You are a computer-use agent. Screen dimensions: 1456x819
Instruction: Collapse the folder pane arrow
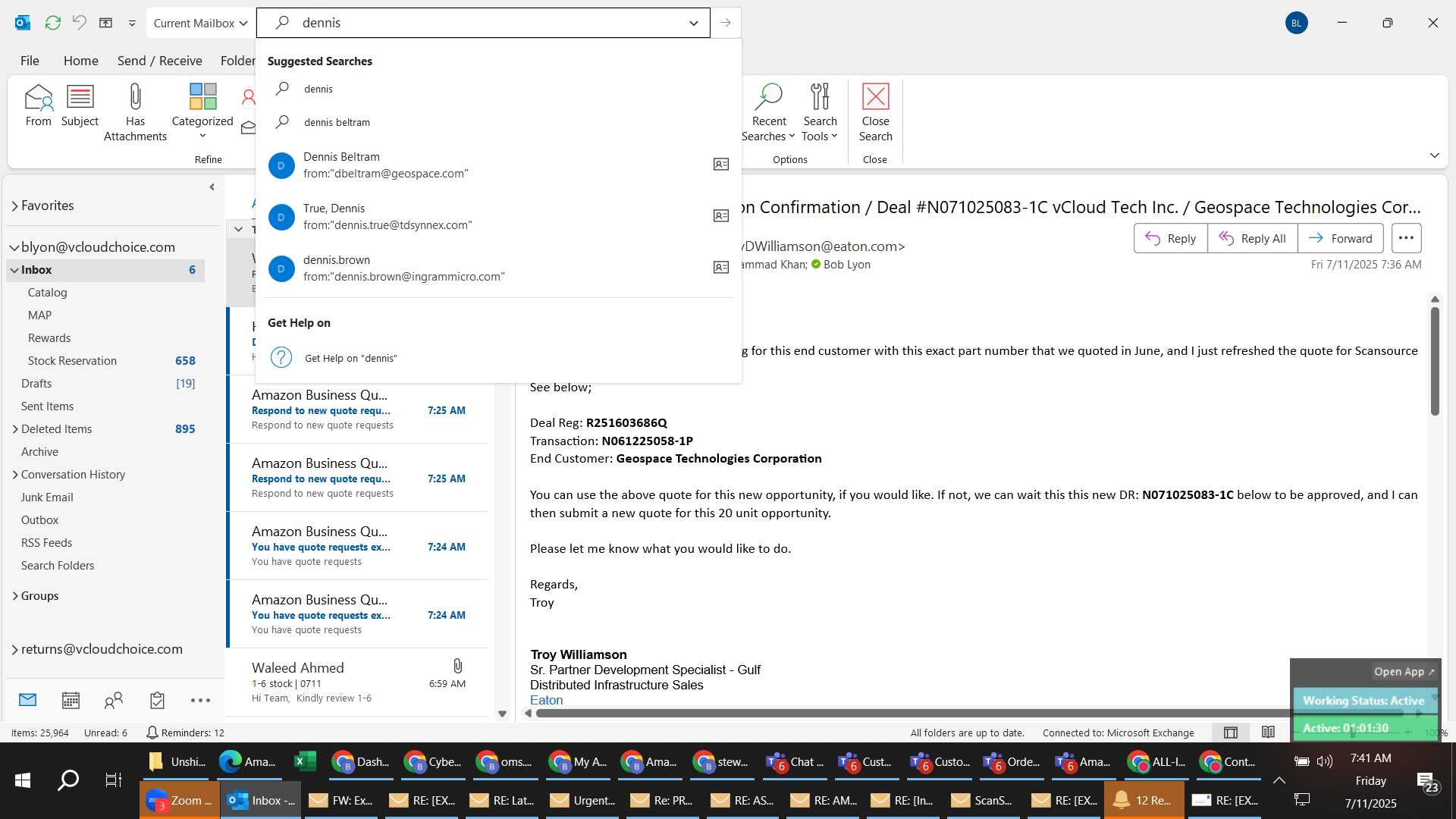(212, 187)
